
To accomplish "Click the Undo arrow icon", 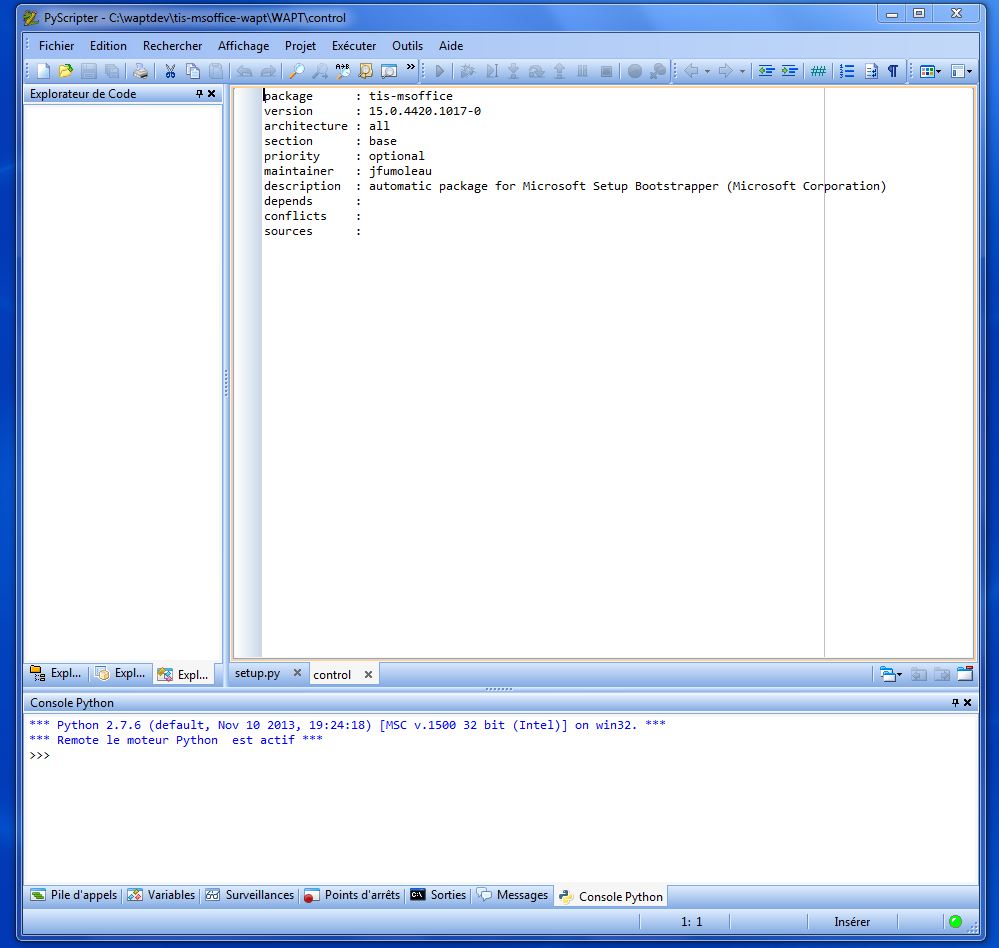I will click(245, 71).
